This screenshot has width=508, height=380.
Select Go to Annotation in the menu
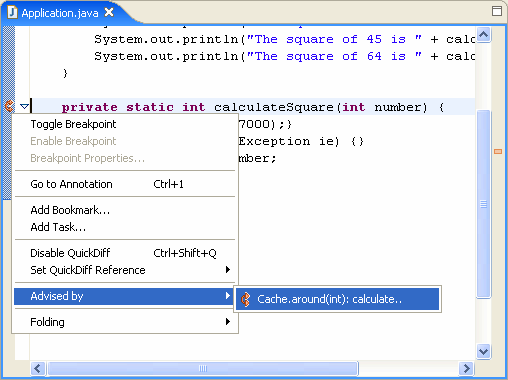pos(125,184)
